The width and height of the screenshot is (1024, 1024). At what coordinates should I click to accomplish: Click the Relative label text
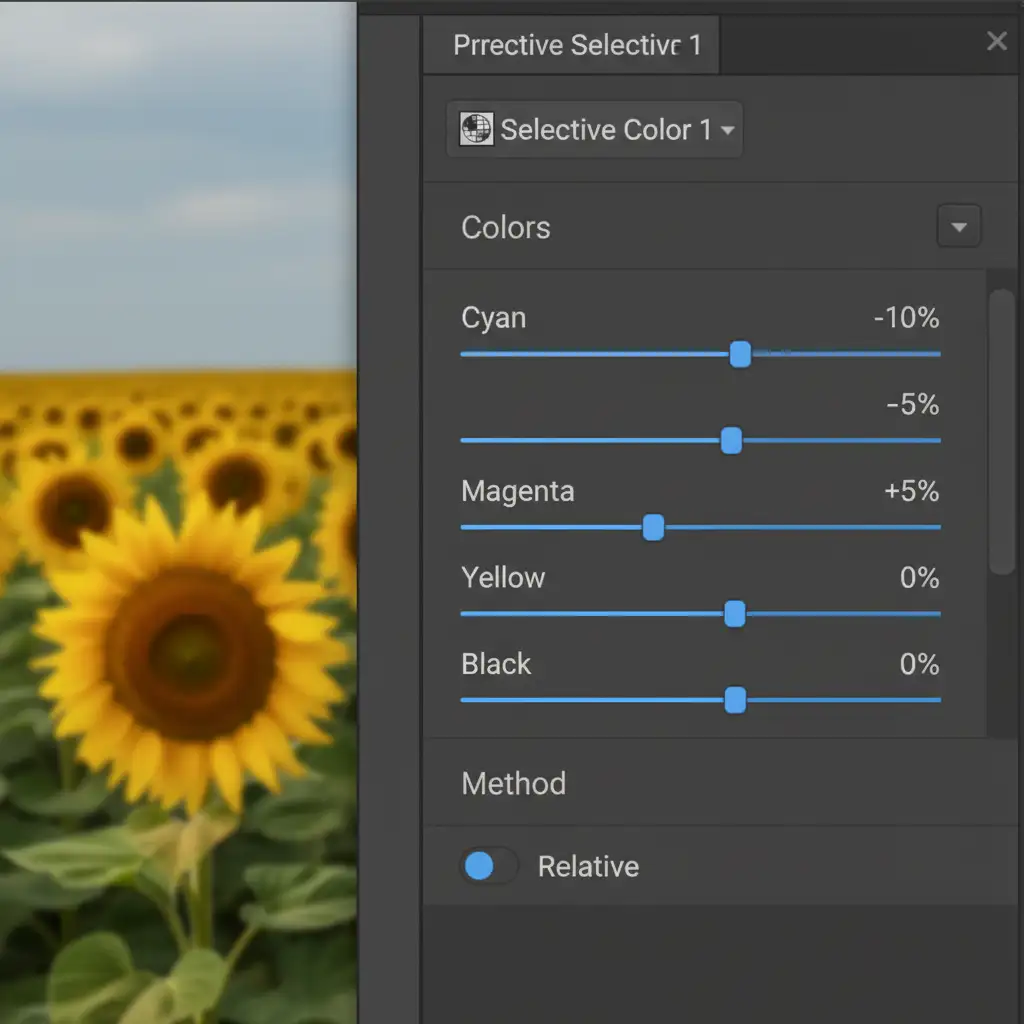tap(588, 867)
